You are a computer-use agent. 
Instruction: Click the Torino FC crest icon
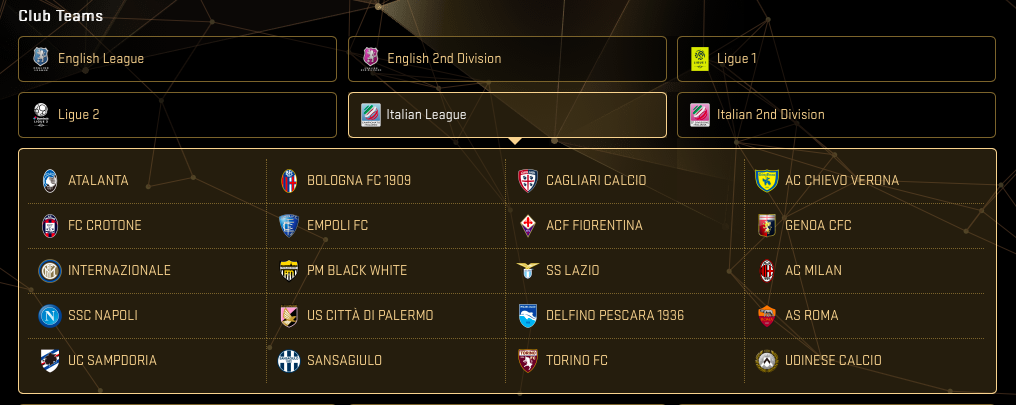coord(527,360)
